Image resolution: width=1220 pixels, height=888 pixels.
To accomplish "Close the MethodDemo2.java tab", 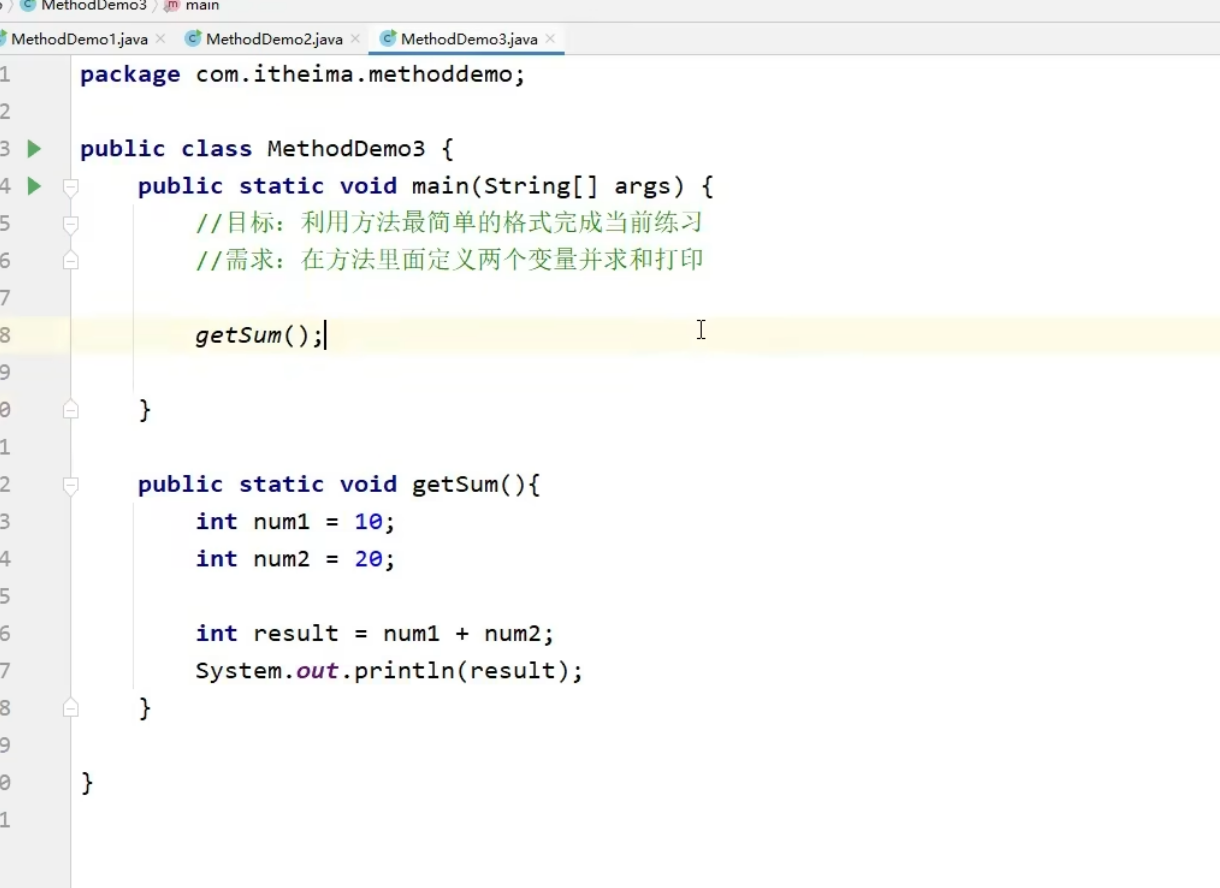I will coord(355,38).
